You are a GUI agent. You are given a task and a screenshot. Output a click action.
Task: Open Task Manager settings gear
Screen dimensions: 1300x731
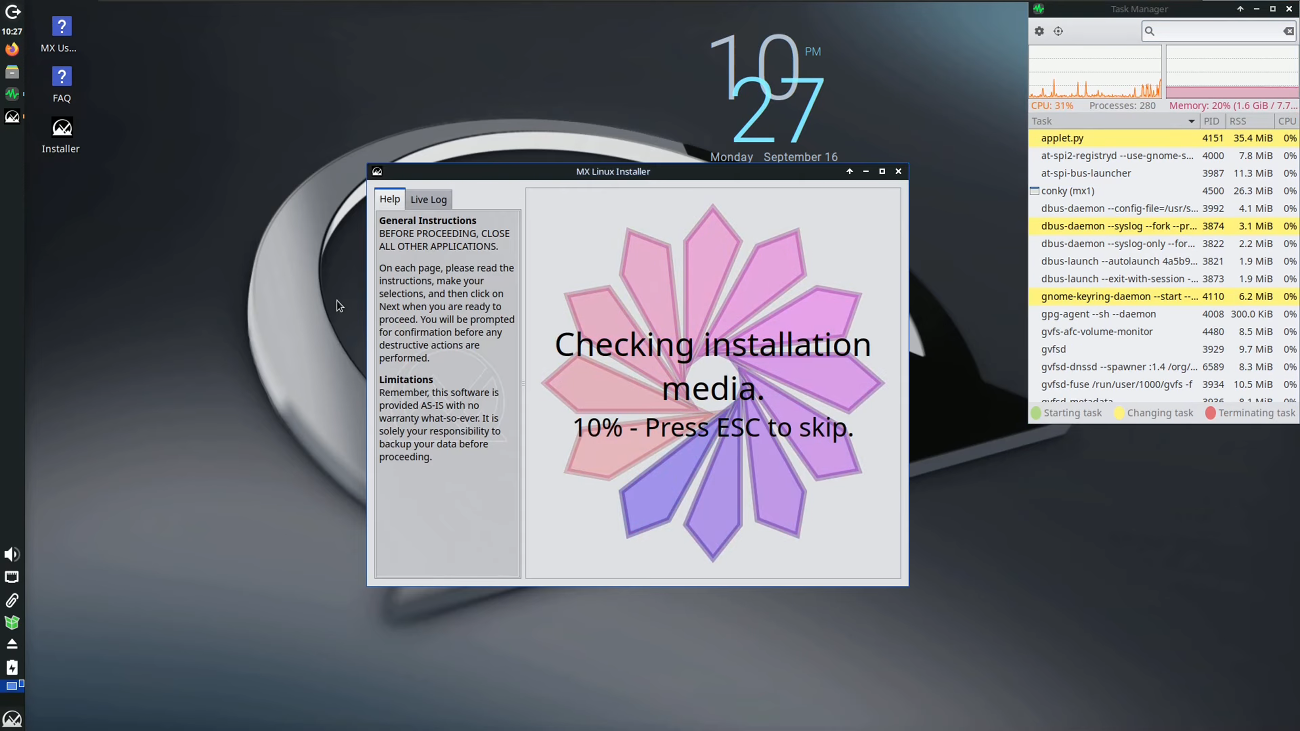1039,31
